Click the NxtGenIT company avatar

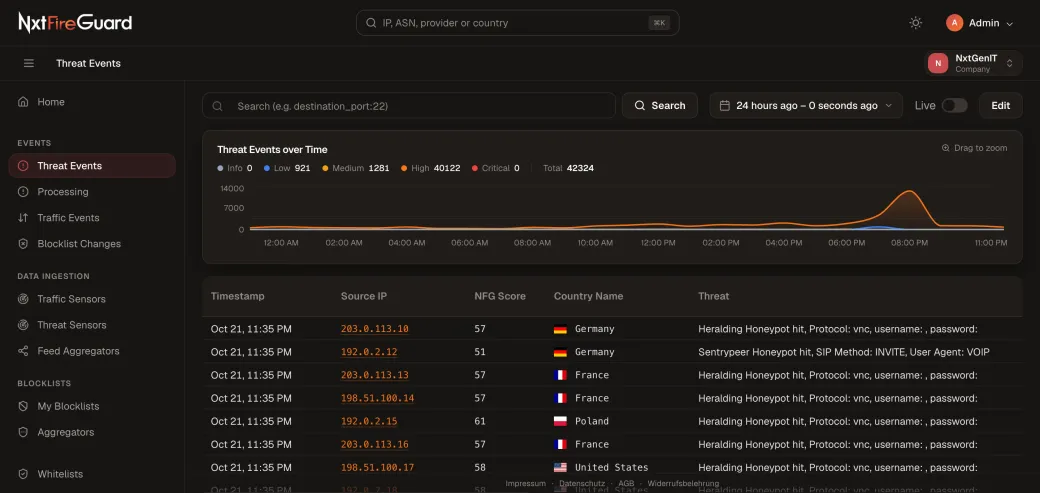938,63
